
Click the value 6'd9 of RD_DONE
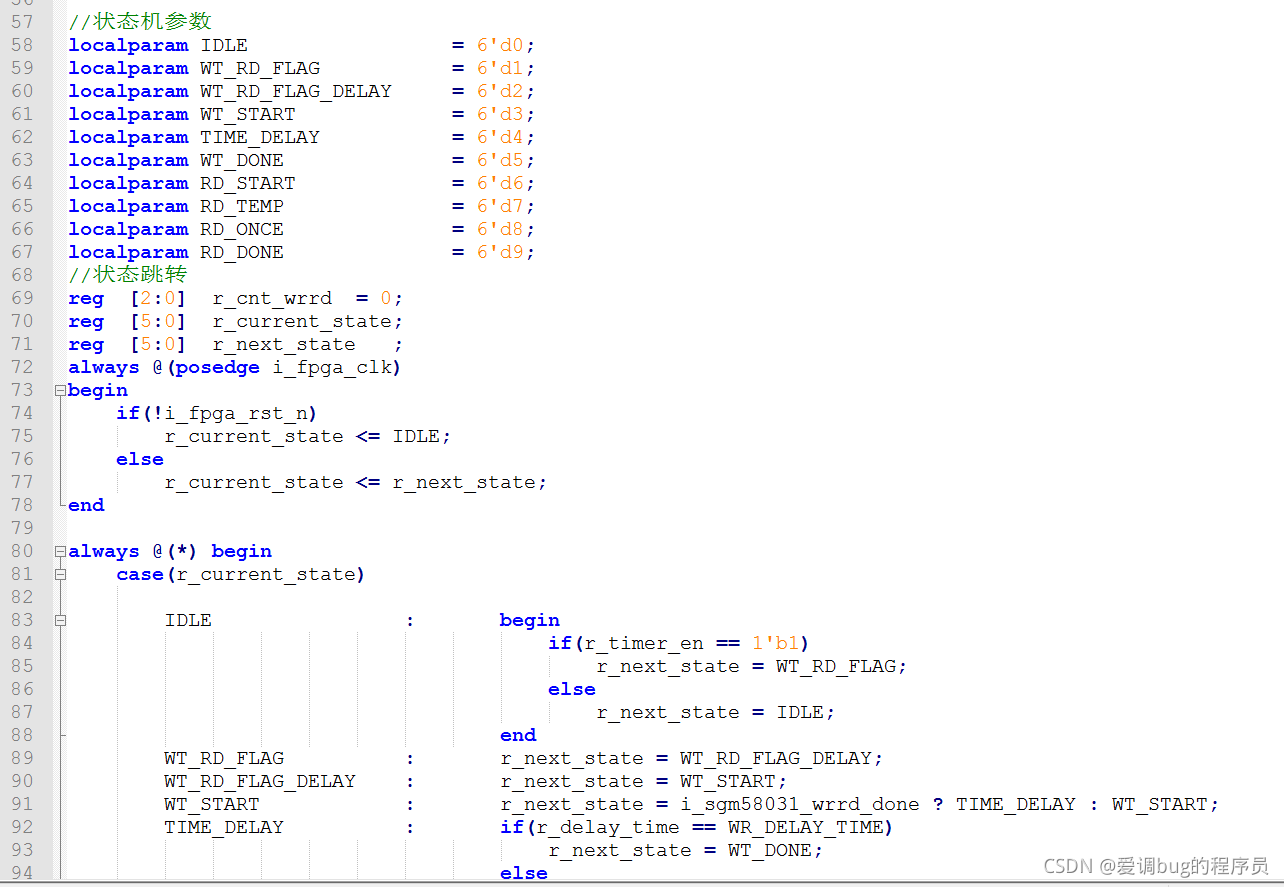click(x=500, y=252)
